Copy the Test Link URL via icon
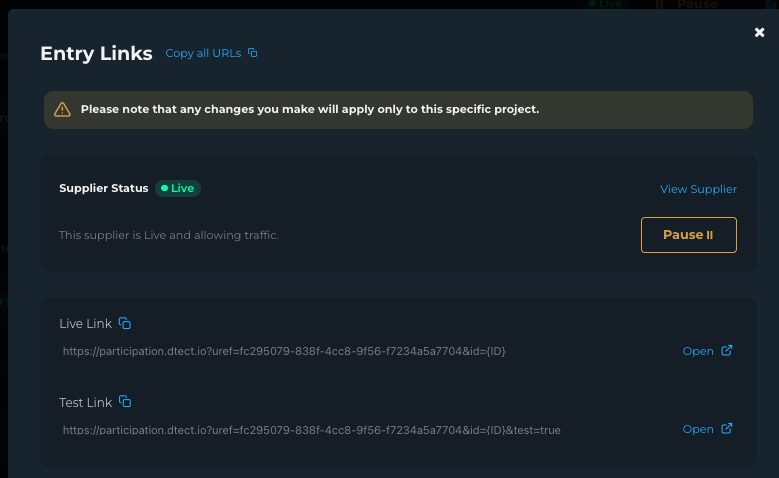 click(125, 401)
